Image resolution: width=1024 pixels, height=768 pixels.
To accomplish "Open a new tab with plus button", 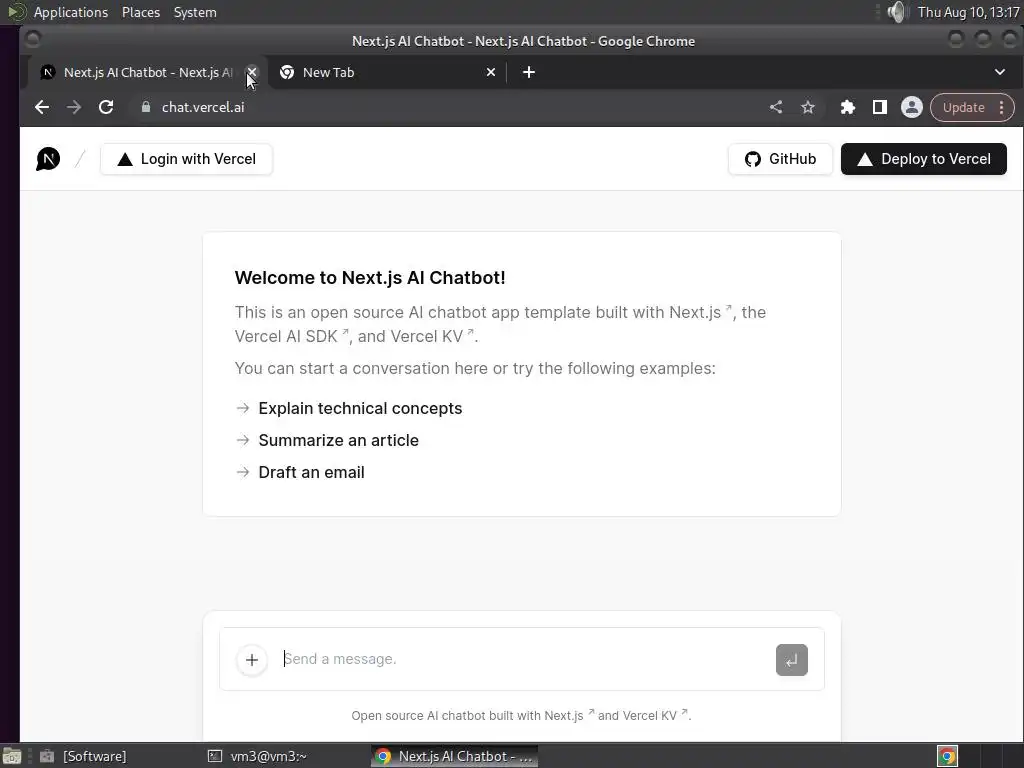I will tap(529, 72).
